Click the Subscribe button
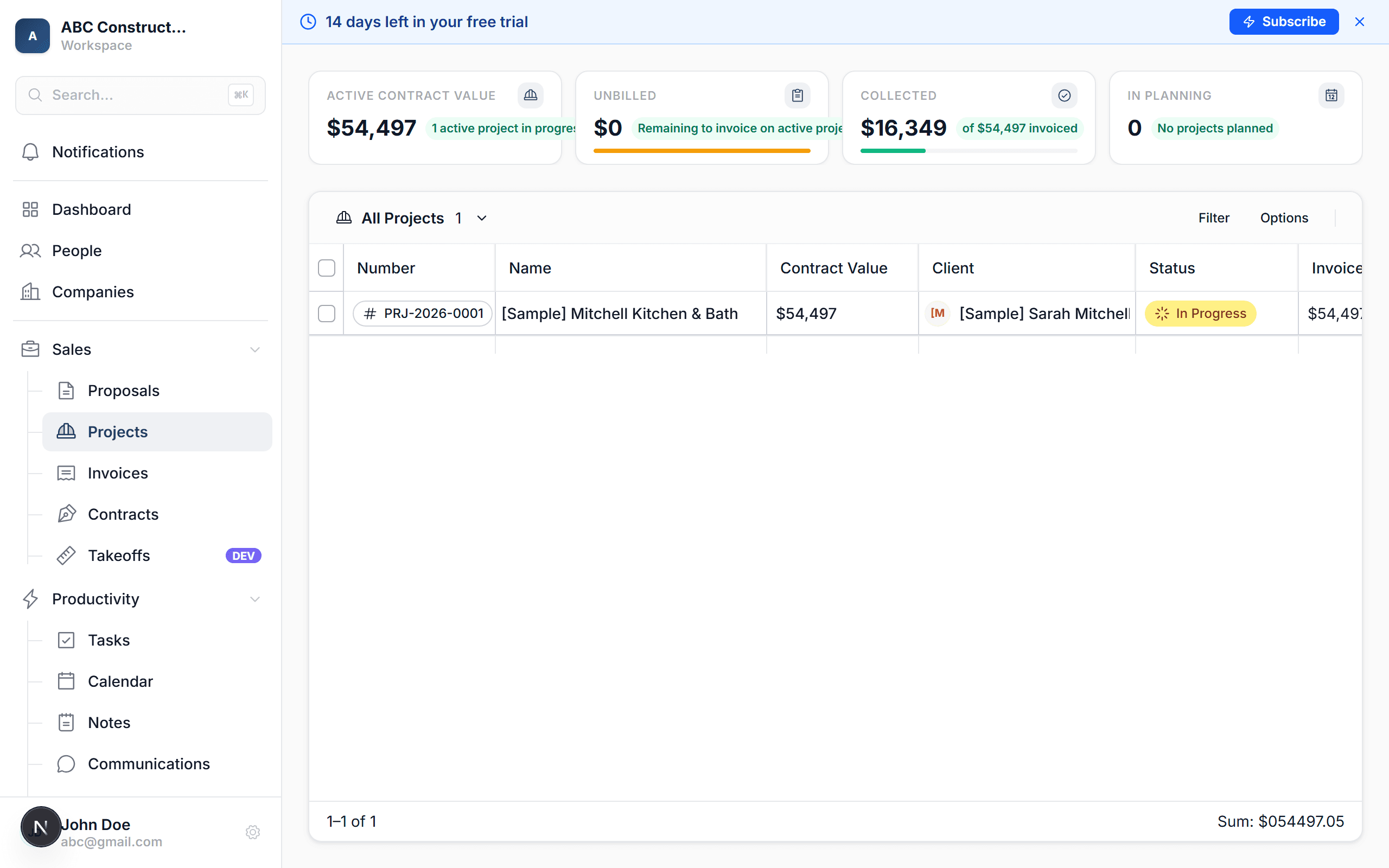 pos(1284,21)
